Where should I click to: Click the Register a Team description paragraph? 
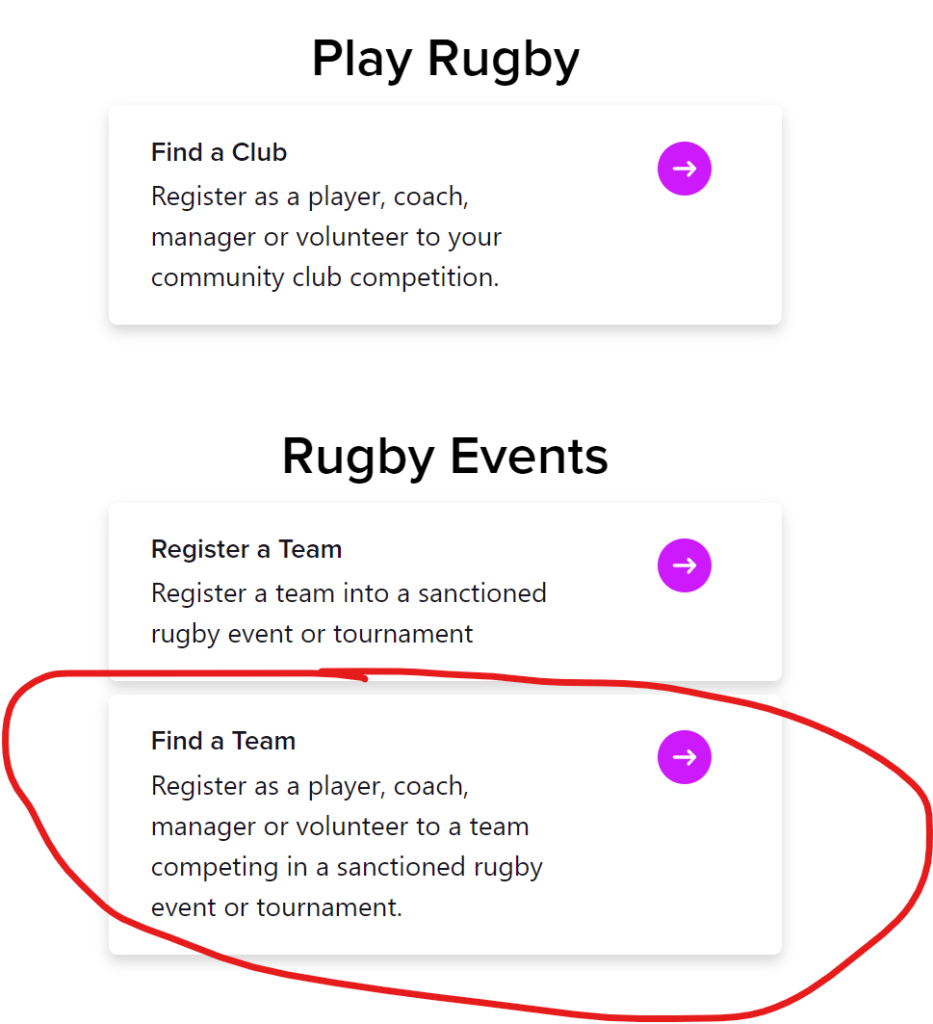tap(348, 613)
